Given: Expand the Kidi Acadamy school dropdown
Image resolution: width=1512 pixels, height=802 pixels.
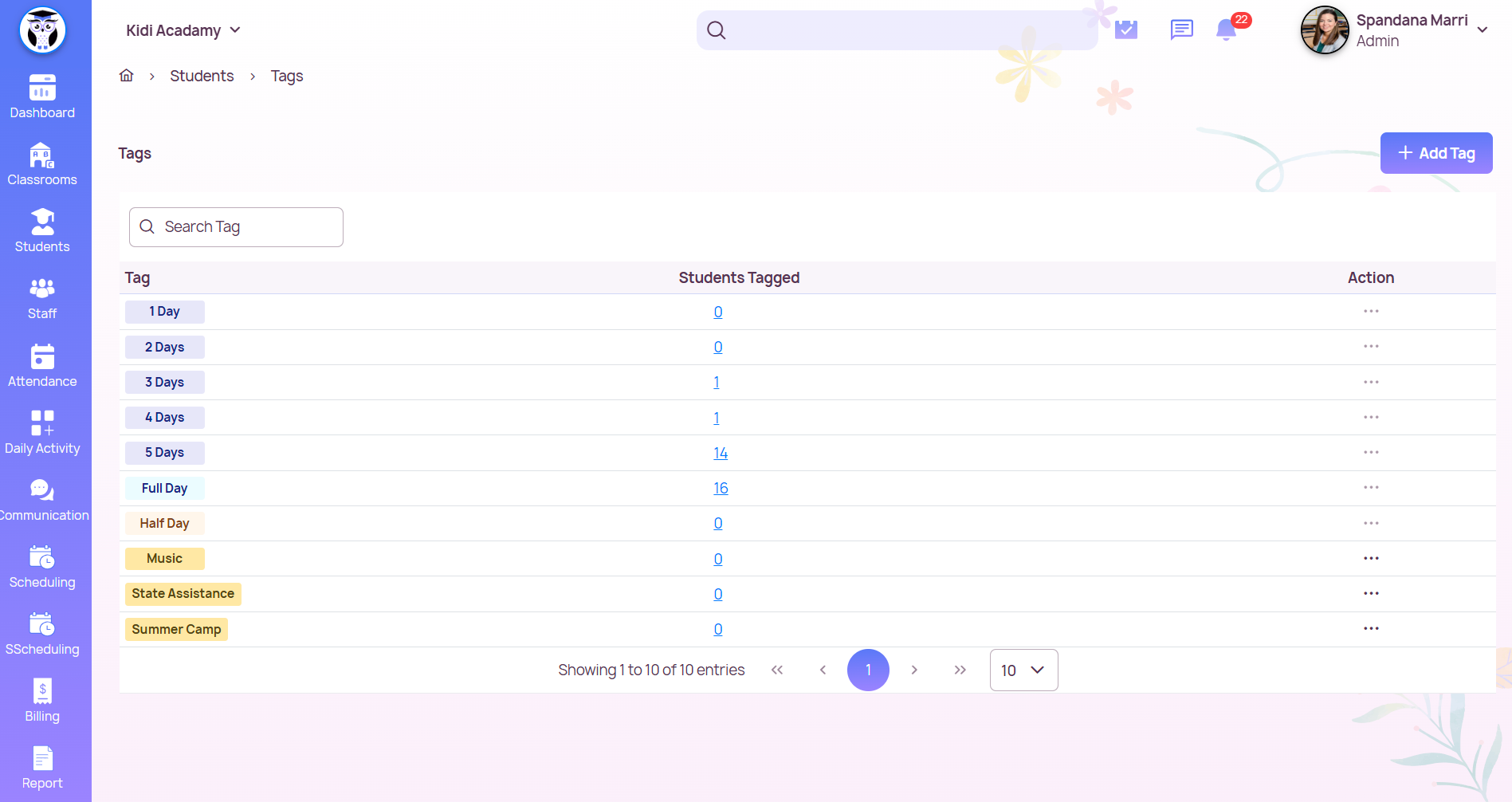Looking at the screenshot, I should 183,30.
